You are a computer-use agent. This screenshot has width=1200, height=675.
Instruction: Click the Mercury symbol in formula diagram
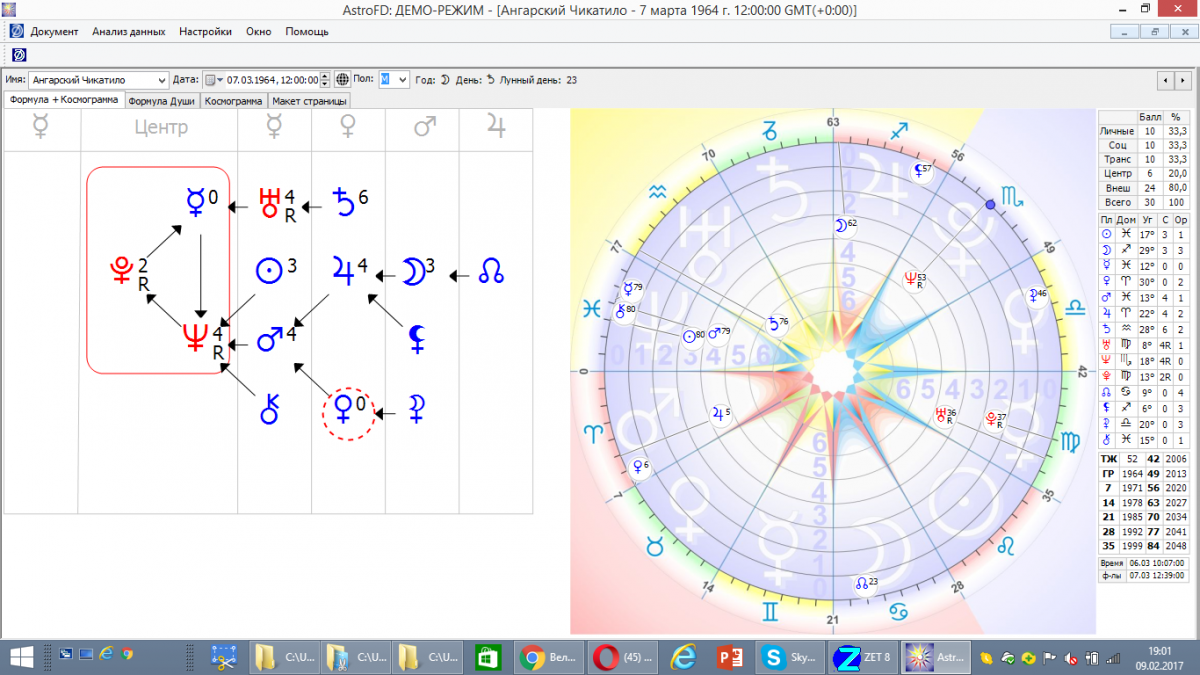click(196, 202)
